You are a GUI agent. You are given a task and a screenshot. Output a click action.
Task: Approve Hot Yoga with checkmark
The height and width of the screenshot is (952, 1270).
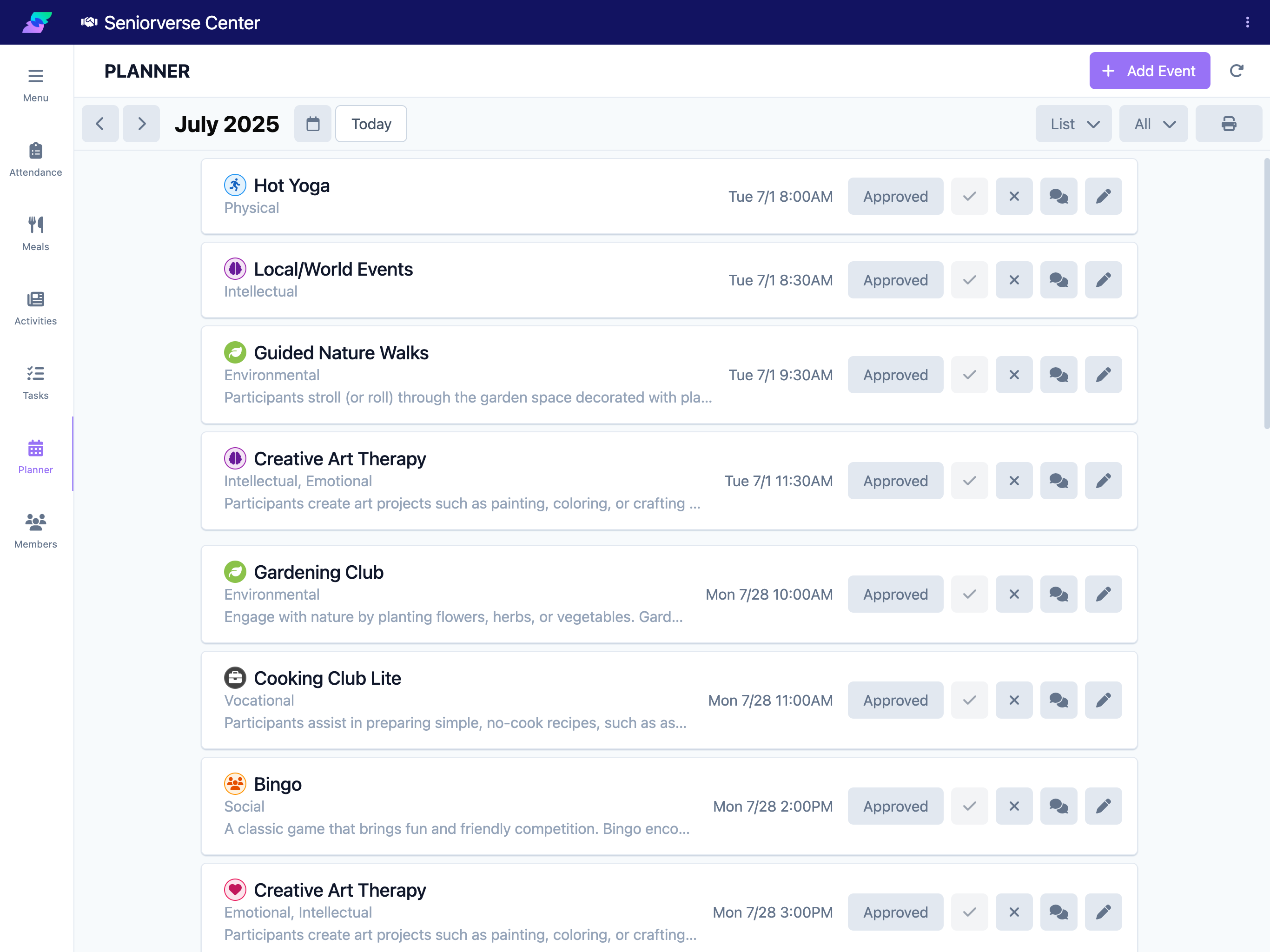click(x=969, y=196)
